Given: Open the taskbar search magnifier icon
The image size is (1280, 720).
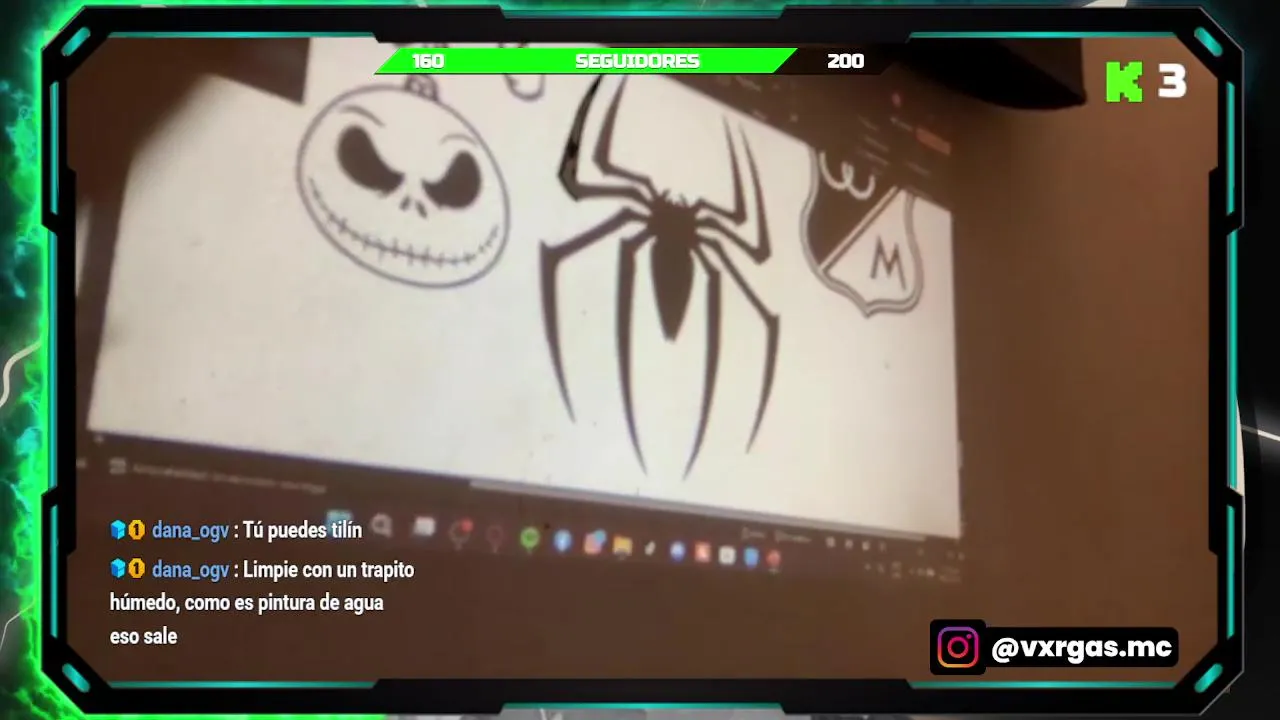Looking at the screenshot, I should click(x=381, y=525).
